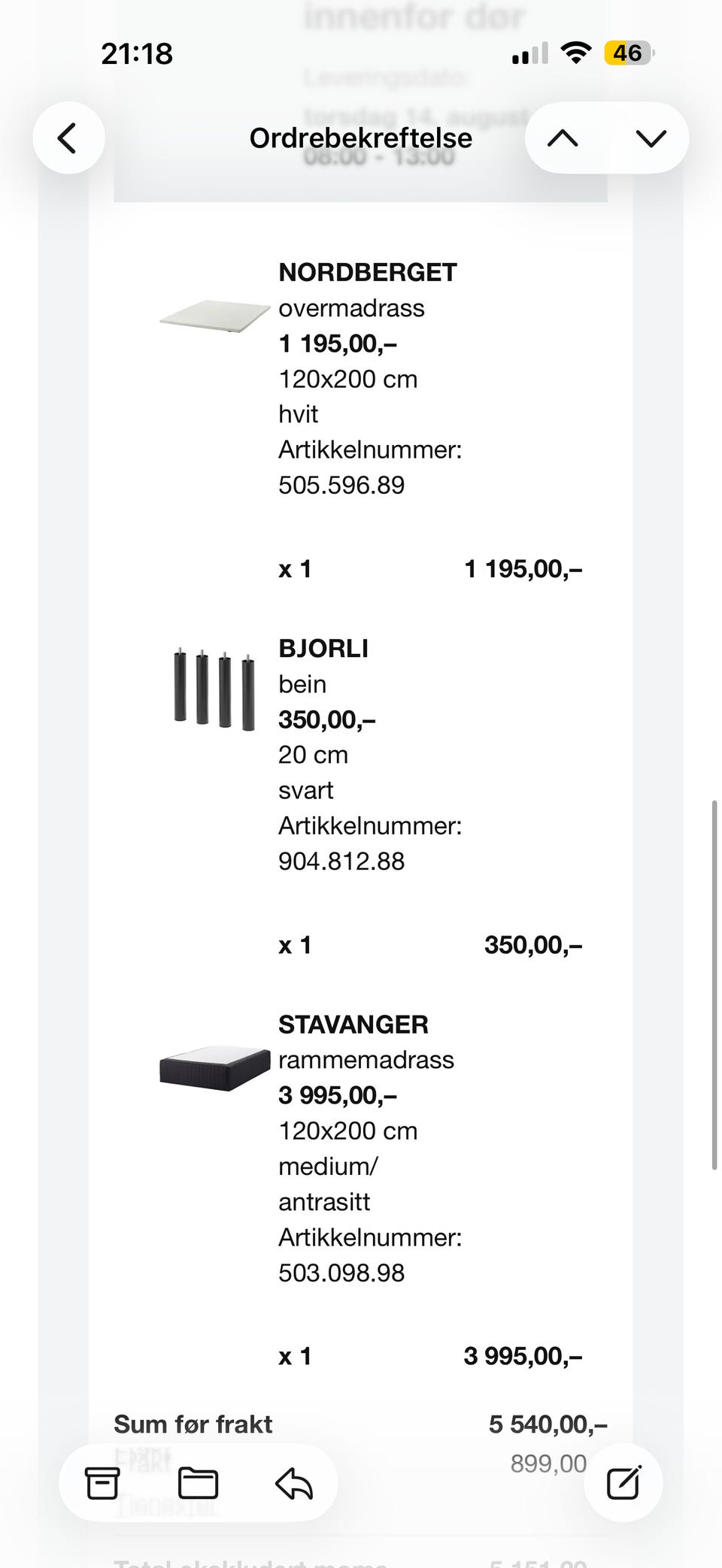Open the NORDBERGET overmadrass product image
The height and width of the screenshot is (1568, 722).
point(215,316)
